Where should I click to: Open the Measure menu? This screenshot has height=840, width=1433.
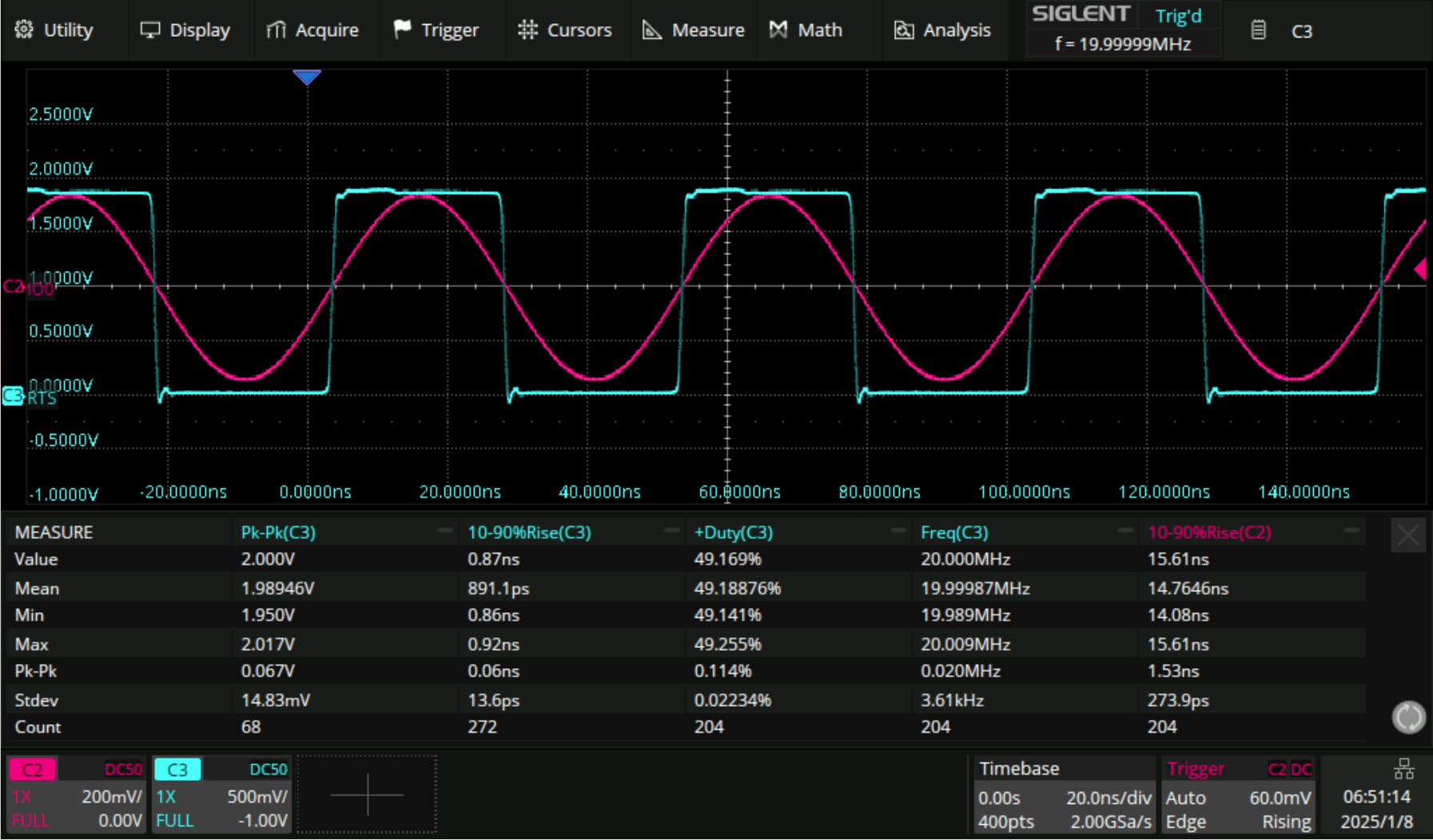click(693, 30)
